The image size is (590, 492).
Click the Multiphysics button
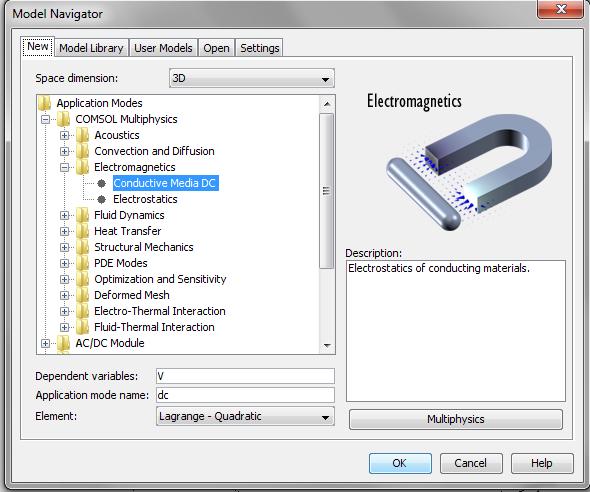[x=456, y=419]
